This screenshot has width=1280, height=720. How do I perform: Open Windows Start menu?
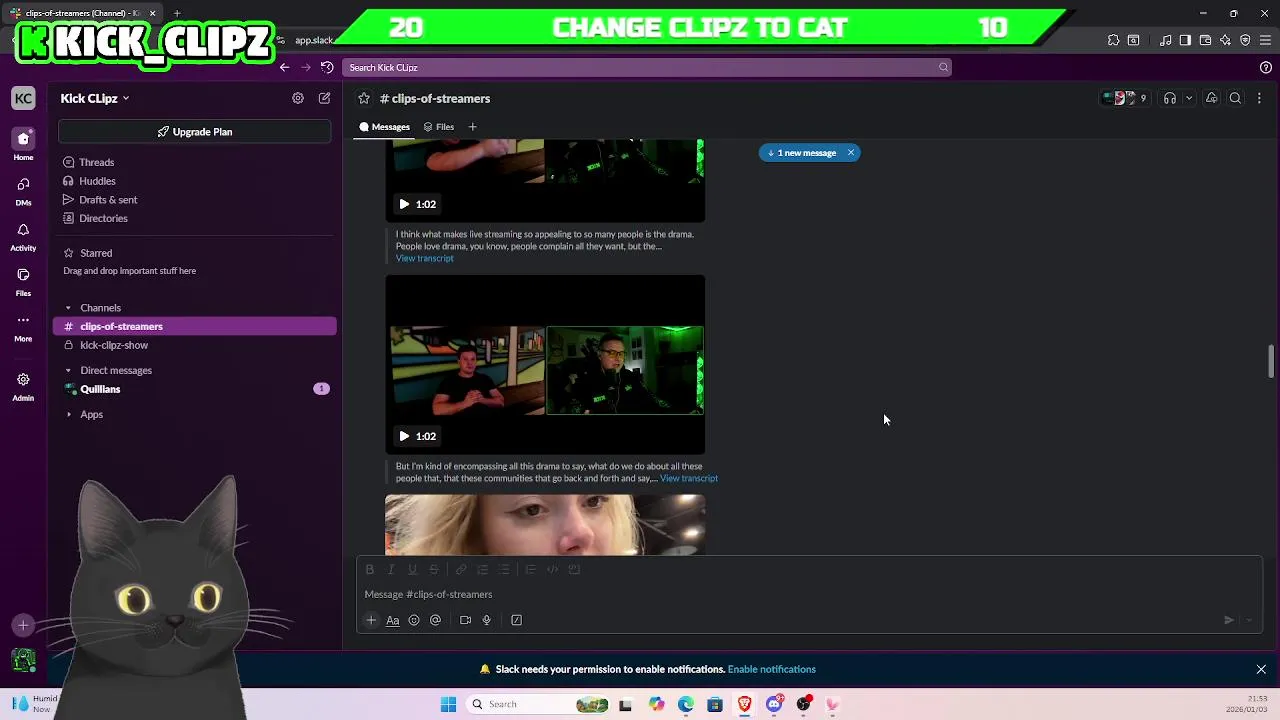pyautogui.click(x=448, y=704)
